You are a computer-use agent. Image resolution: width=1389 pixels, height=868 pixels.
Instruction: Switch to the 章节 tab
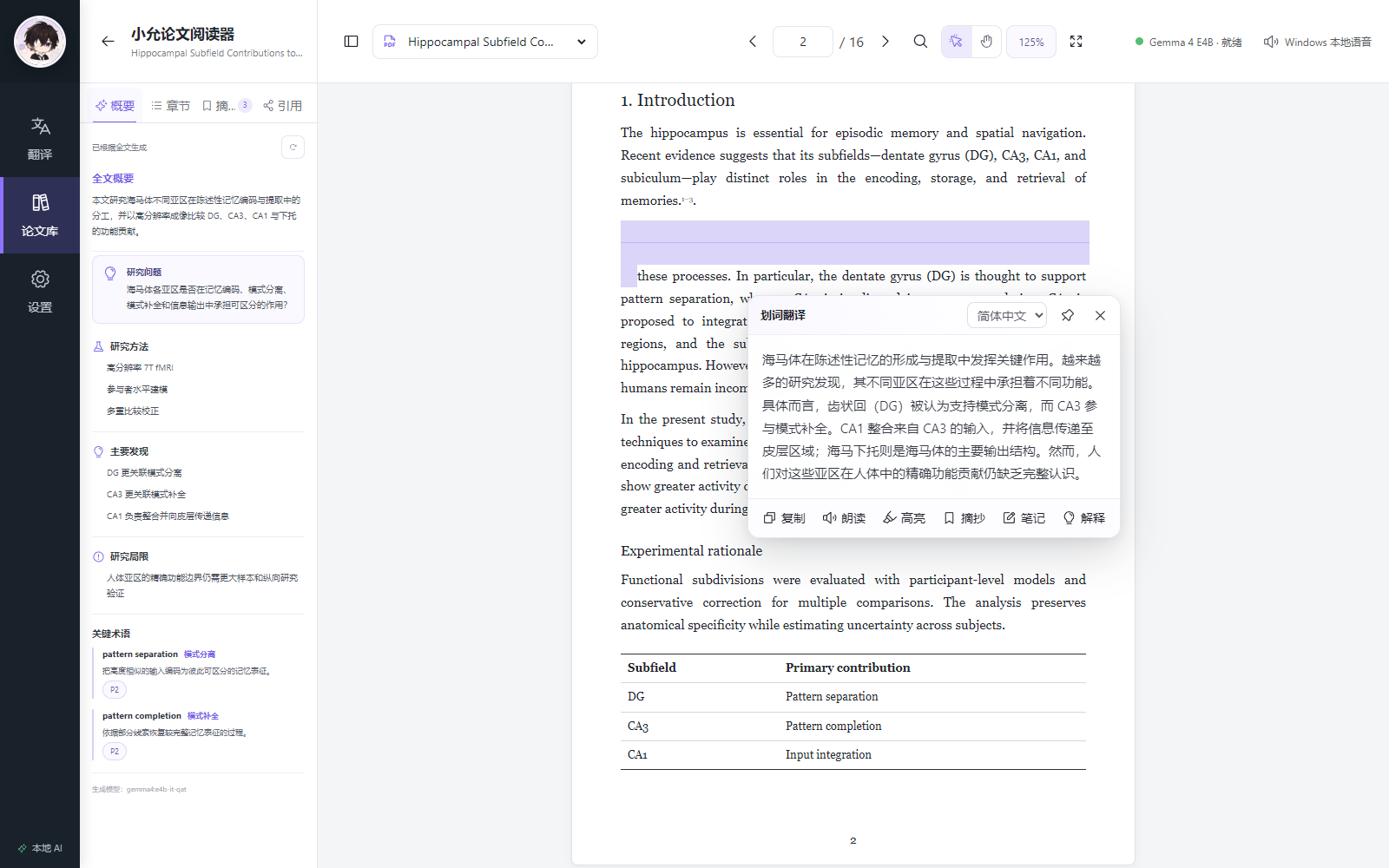click(x=170, y=106)
